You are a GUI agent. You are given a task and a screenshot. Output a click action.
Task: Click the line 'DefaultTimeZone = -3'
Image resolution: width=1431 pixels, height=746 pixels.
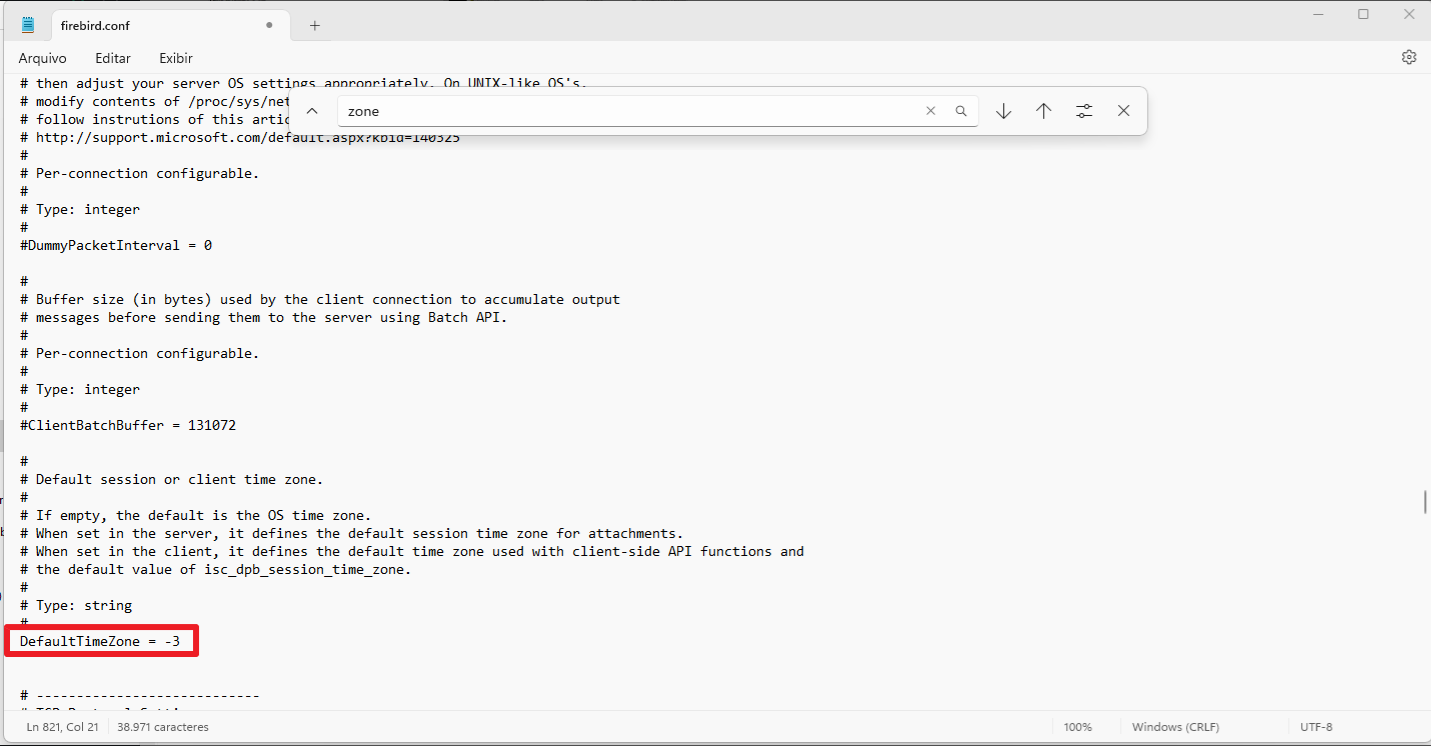[x=100, y=641]
